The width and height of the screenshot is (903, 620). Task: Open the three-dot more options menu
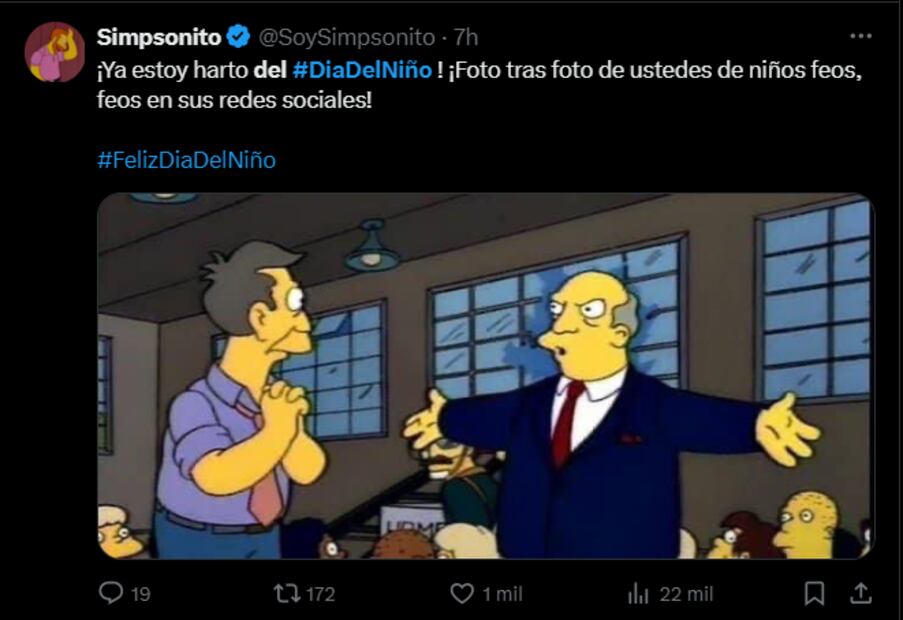point(860,36)
